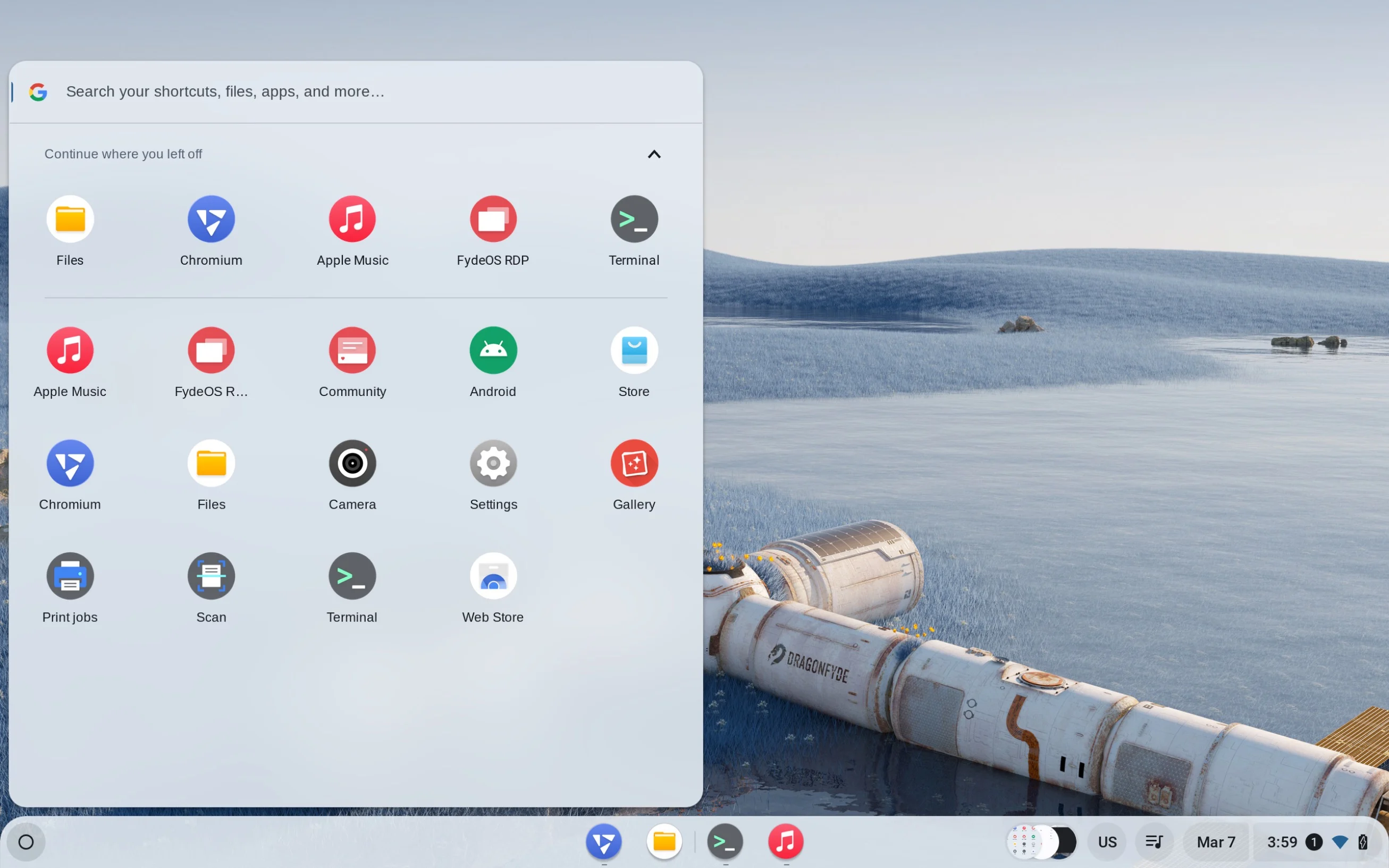Launch the Scan app
The image size is (1389, 868).
(x=211, y=576)
